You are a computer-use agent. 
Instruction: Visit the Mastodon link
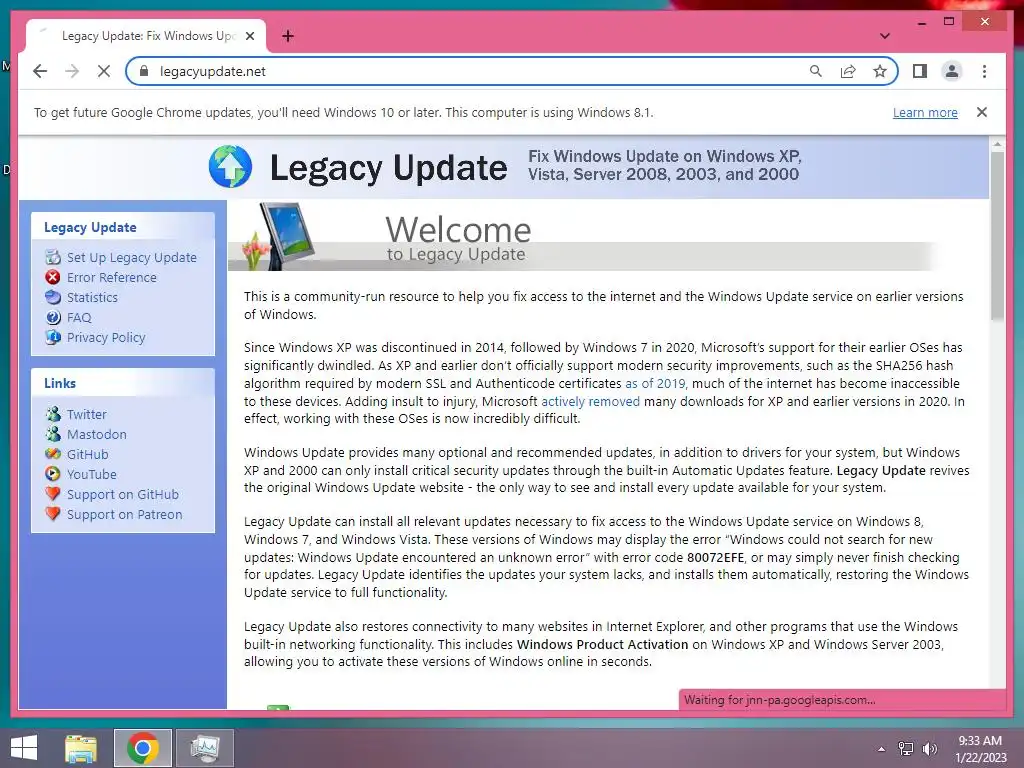pos(97,434)
